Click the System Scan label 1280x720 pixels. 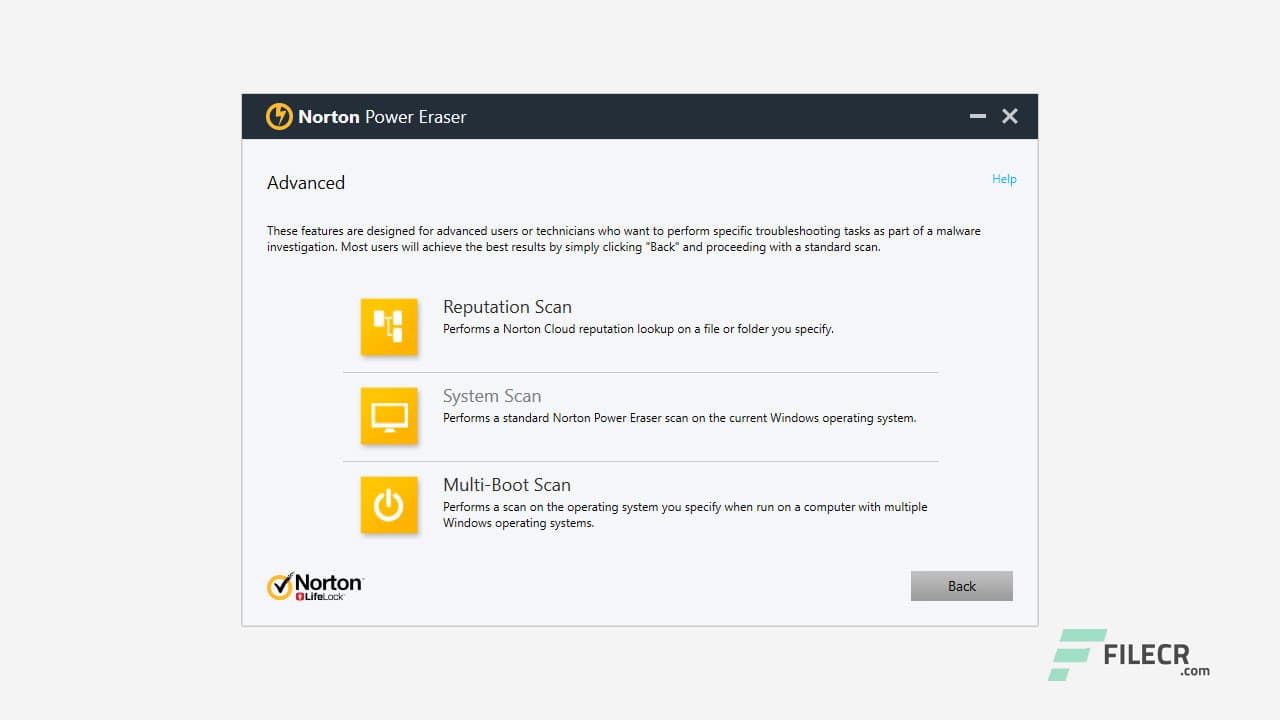(x=492, y=396)
